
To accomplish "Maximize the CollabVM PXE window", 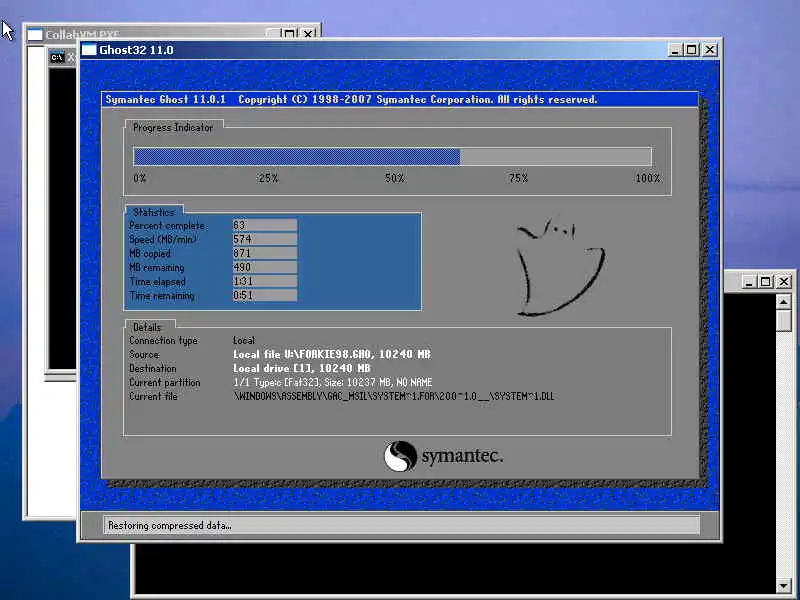I will coord(289,34).
